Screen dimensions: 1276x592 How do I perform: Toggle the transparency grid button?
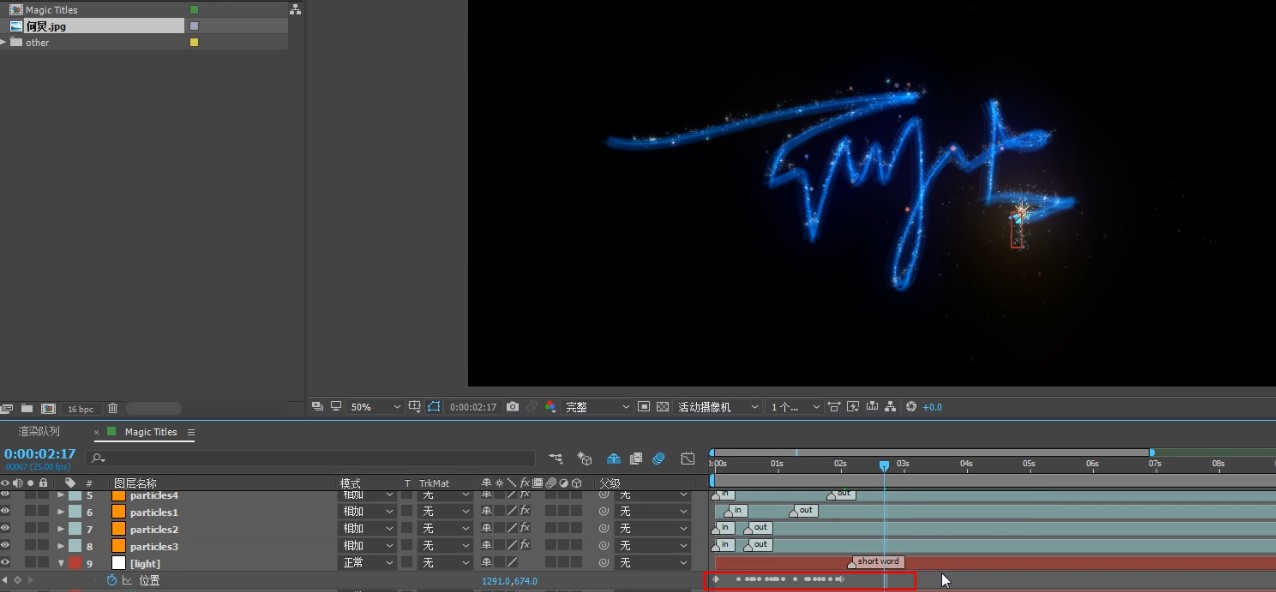click(x=662, y=407)
